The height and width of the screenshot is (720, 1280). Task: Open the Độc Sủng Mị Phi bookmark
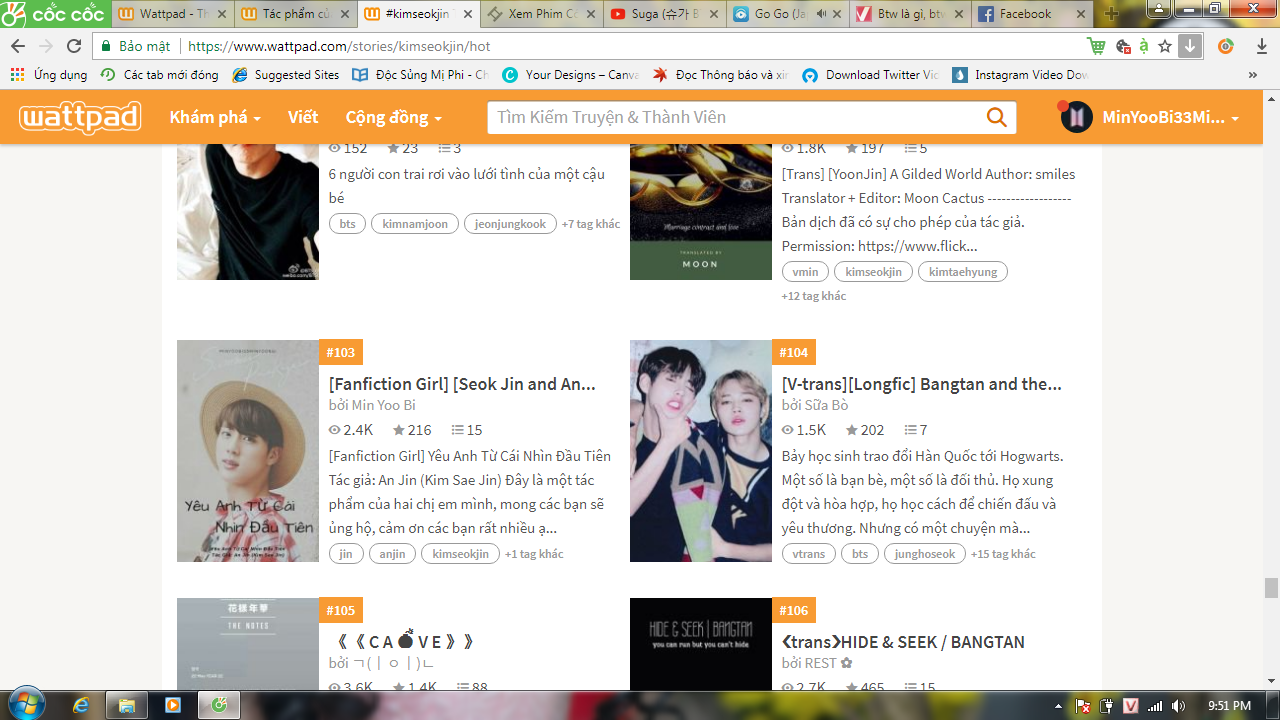click(421, 75)
